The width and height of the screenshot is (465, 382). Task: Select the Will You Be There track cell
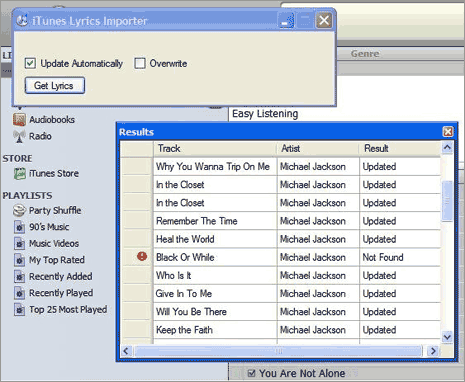click(x=215, y=312)
